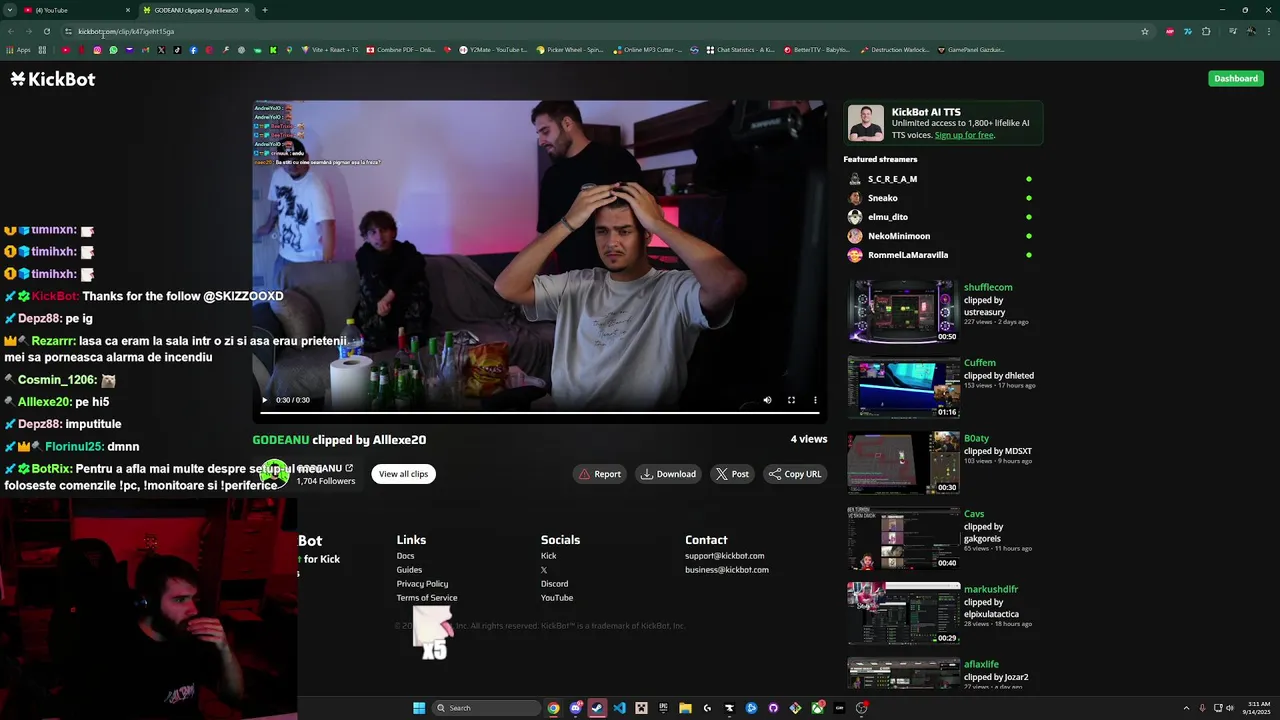Open the X socials icon link
The height and width of the screenshot is (720, 1280).
click(544, 570)
